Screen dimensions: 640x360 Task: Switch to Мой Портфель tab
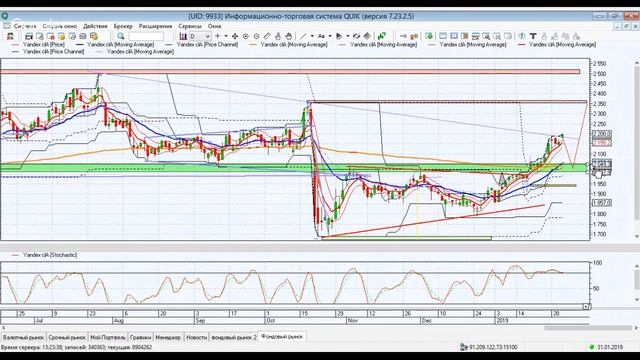coord(108,337)
